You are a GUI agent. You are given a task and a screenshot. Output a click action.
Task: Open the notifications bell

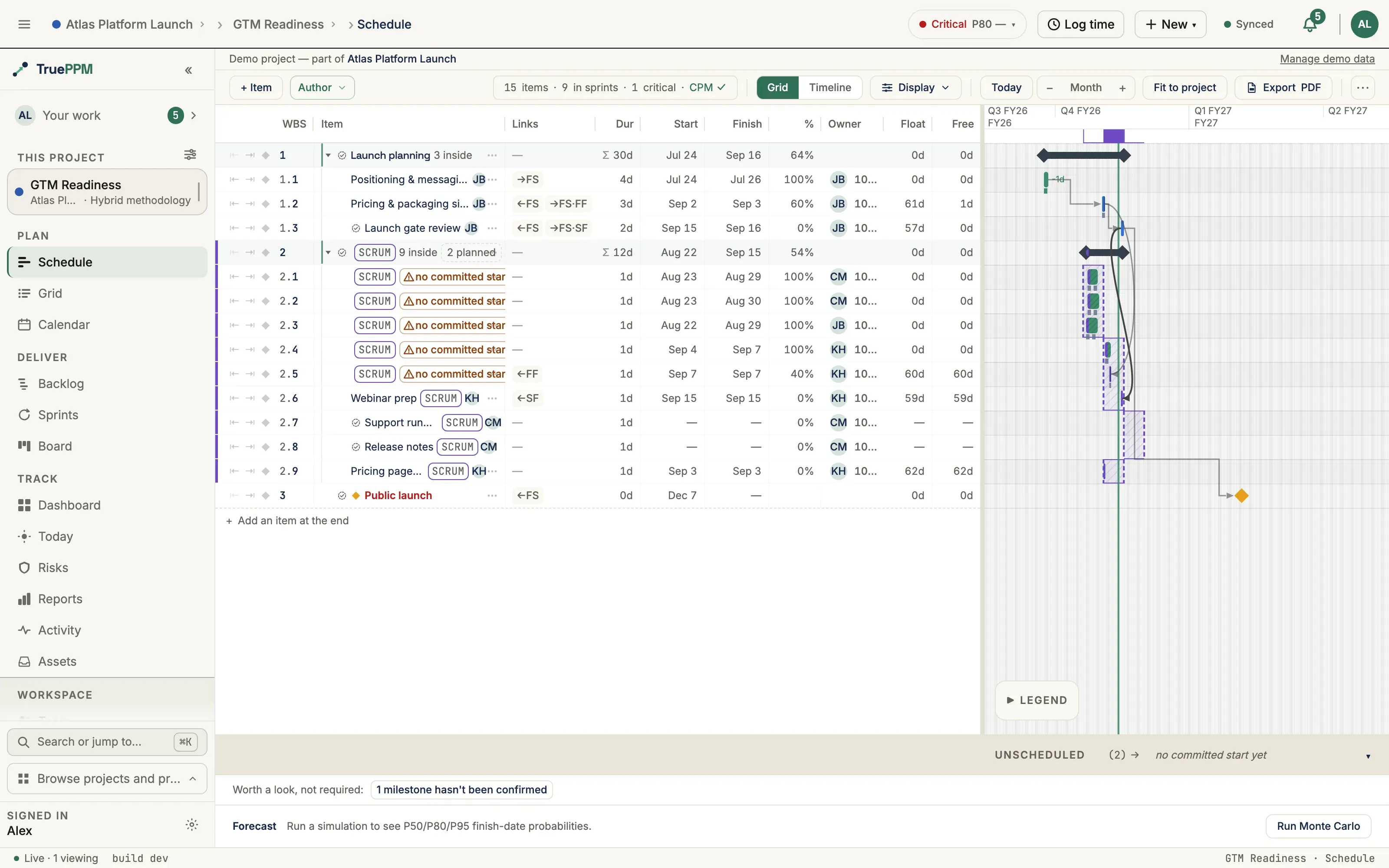(x=1309, y=24)
